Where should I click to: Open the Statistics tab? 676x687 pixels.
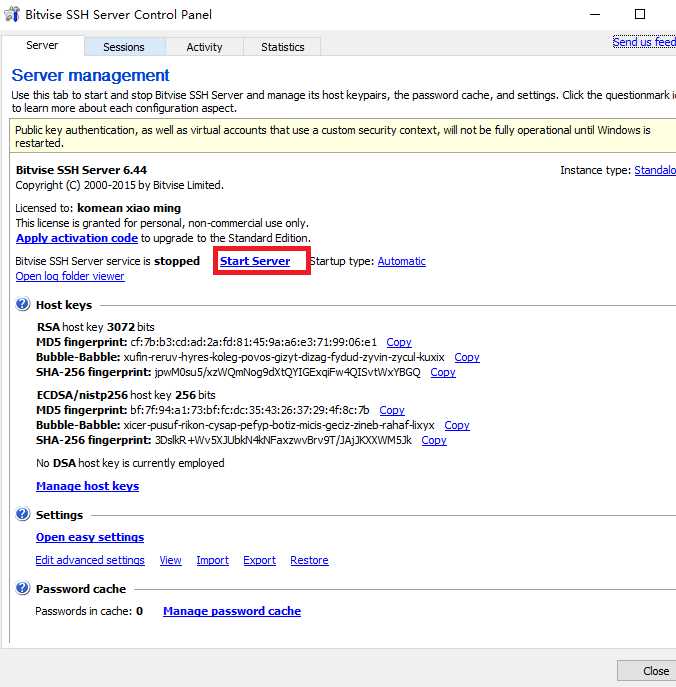[x=283, y=47]
